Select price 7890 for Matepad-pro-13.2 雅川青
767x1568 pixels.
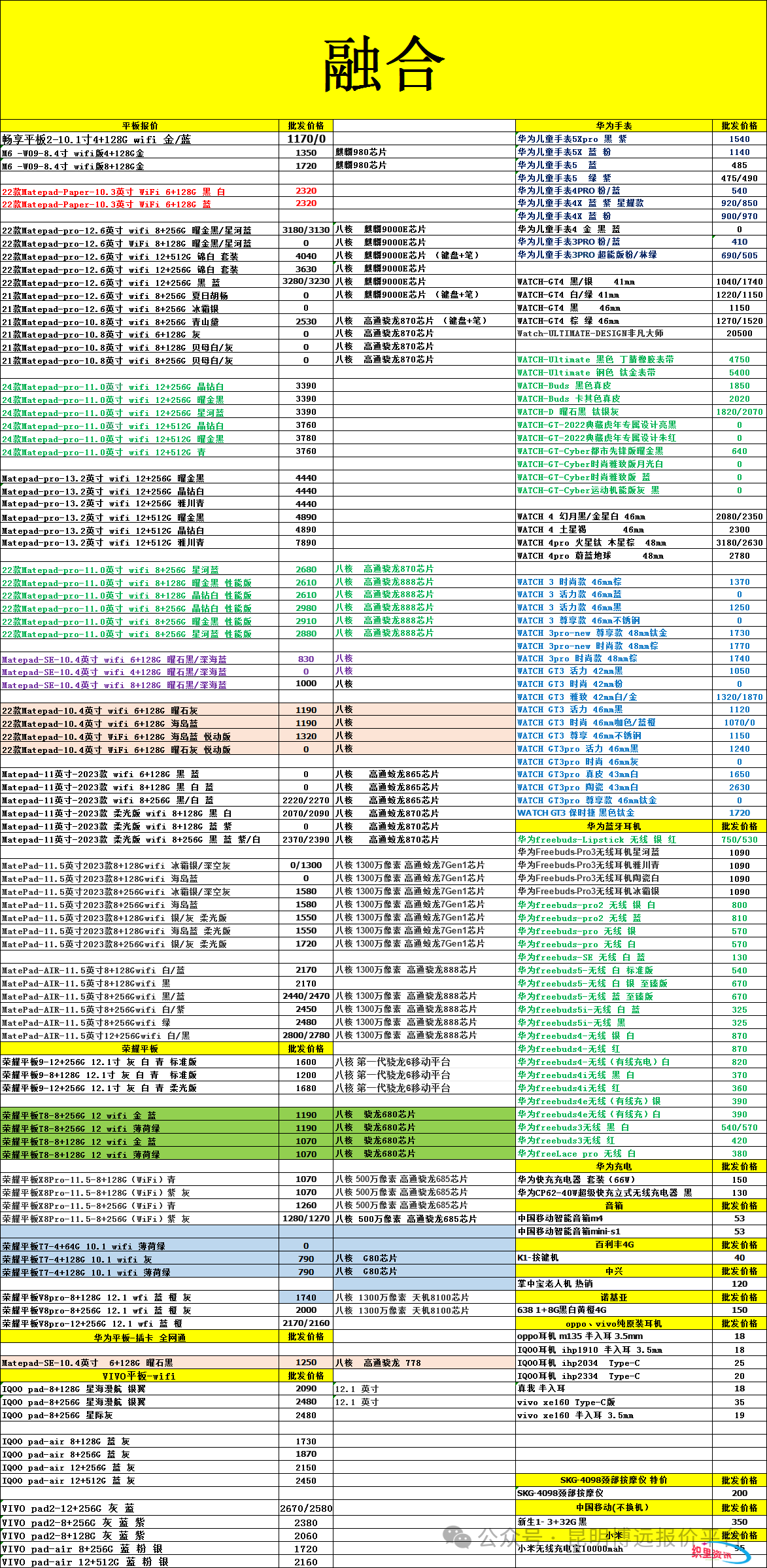(x=306, y=543)
